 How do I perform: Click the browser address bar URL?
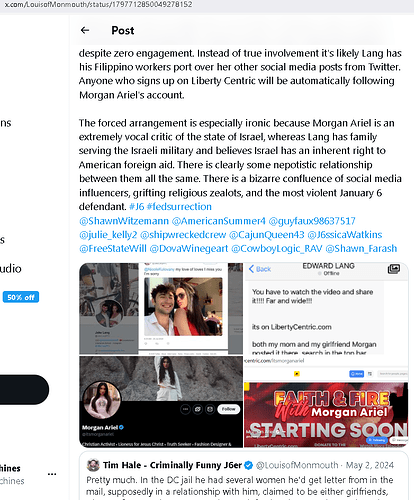pos(99,4)
